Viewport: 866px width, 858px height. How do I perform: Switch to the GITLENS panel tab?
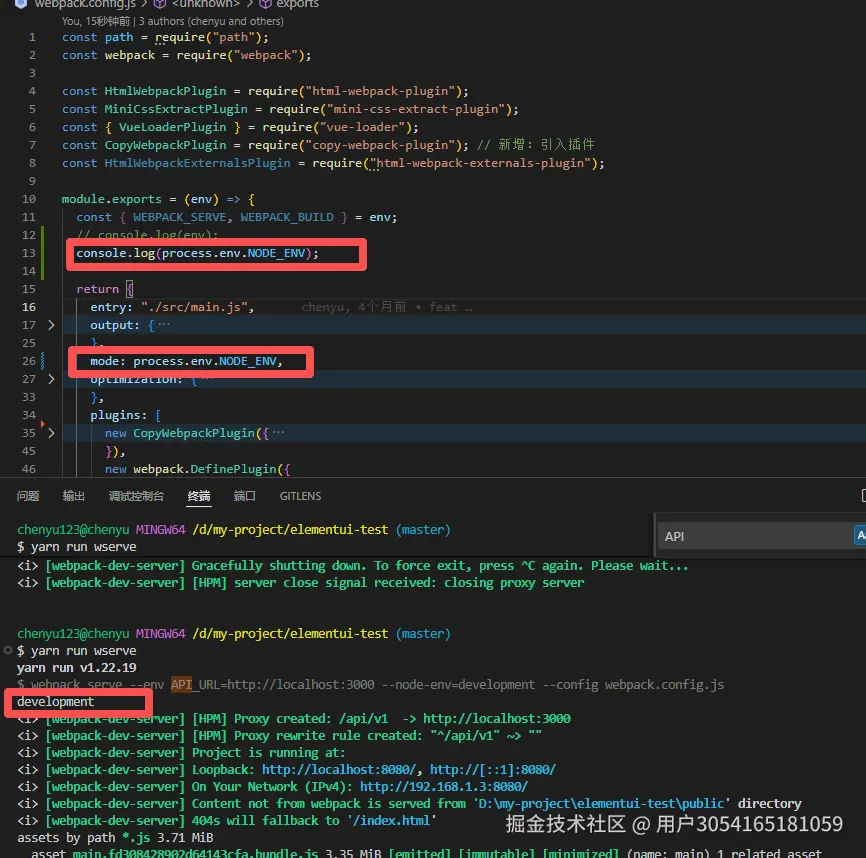point(300,496)
